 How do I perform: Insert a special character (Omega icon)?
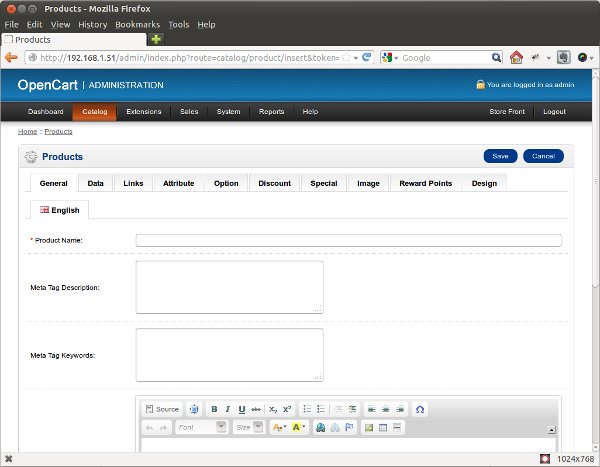[x=420, y=409]
